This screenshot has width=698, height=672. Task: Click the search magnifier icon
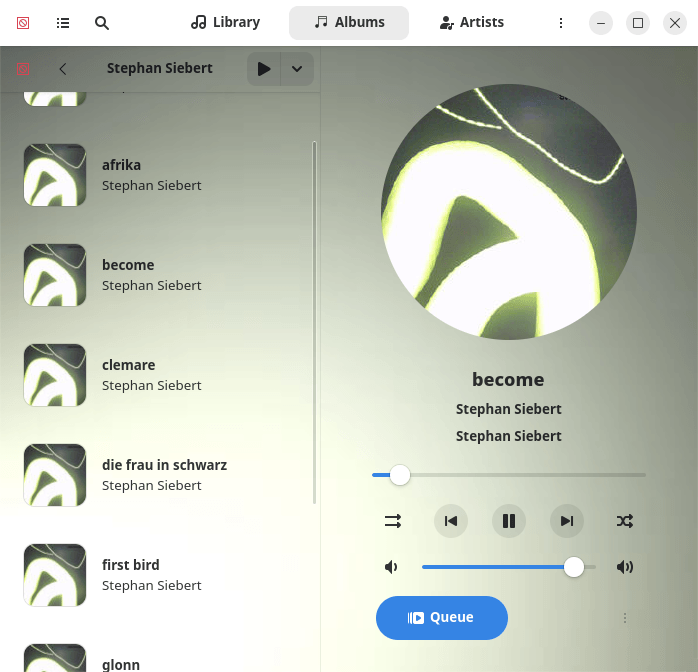click(102, 22)
